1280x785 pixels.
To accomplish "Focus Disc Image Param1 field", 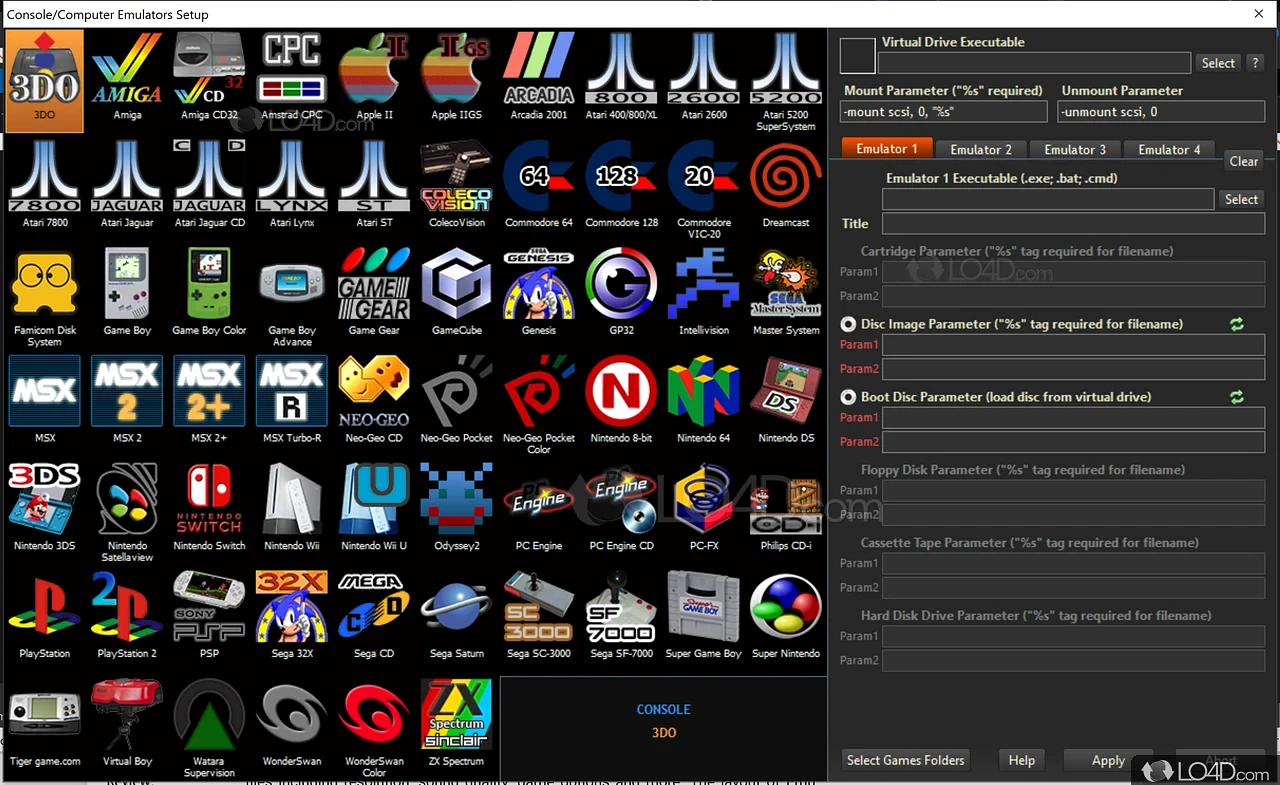I will 1073,345.
